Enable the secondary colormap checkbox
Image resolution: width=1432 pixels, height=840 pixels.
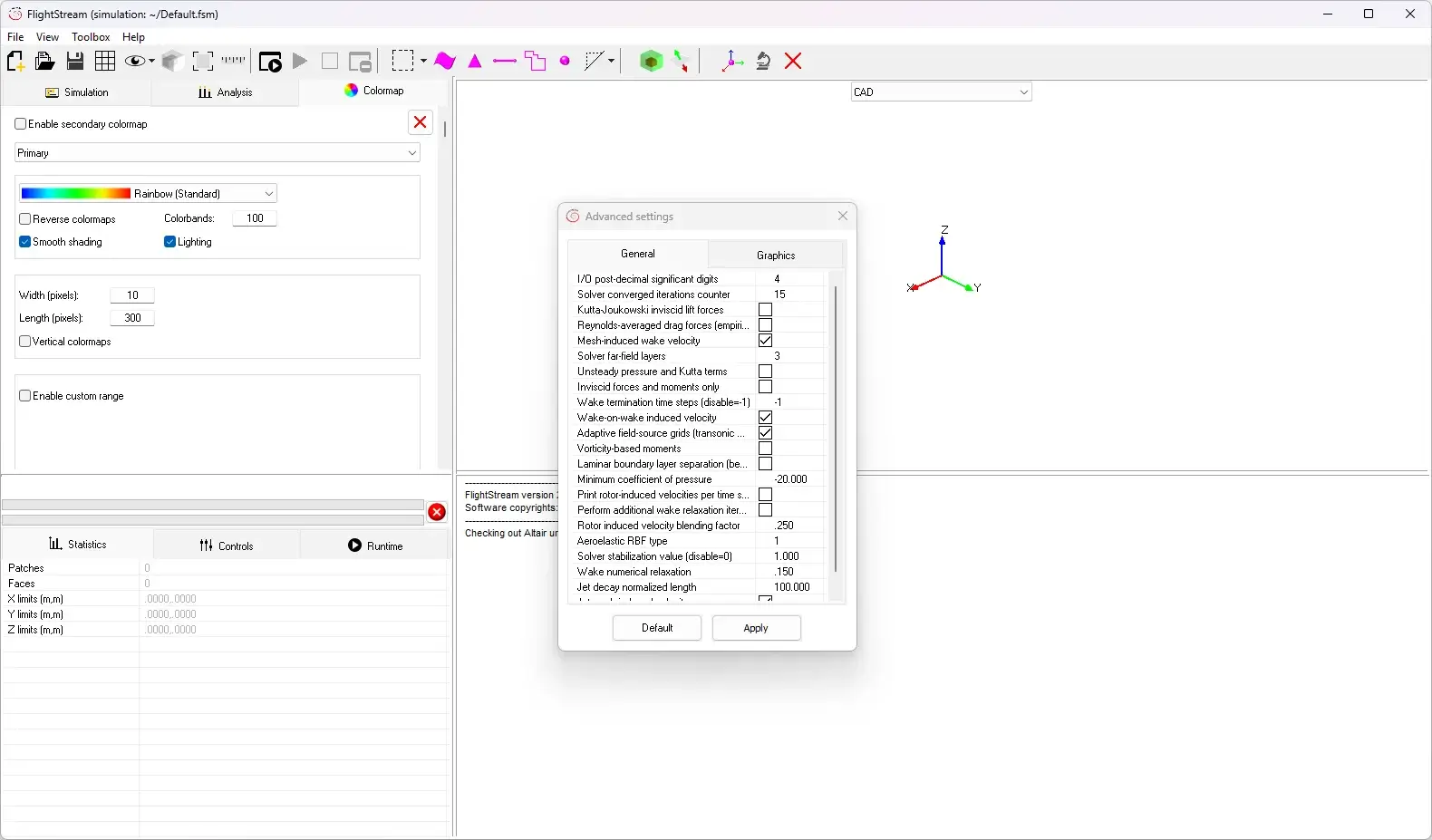[x=21, y=124]
